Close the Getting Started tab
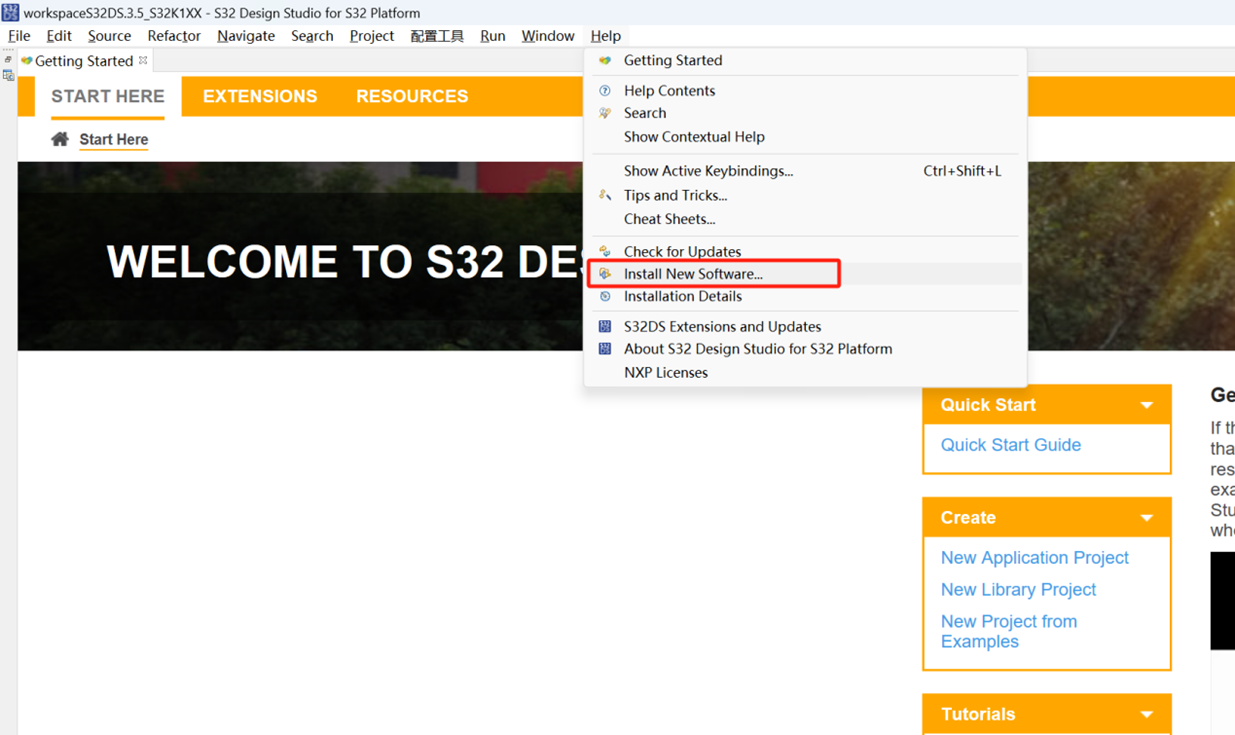 [143, 60]
